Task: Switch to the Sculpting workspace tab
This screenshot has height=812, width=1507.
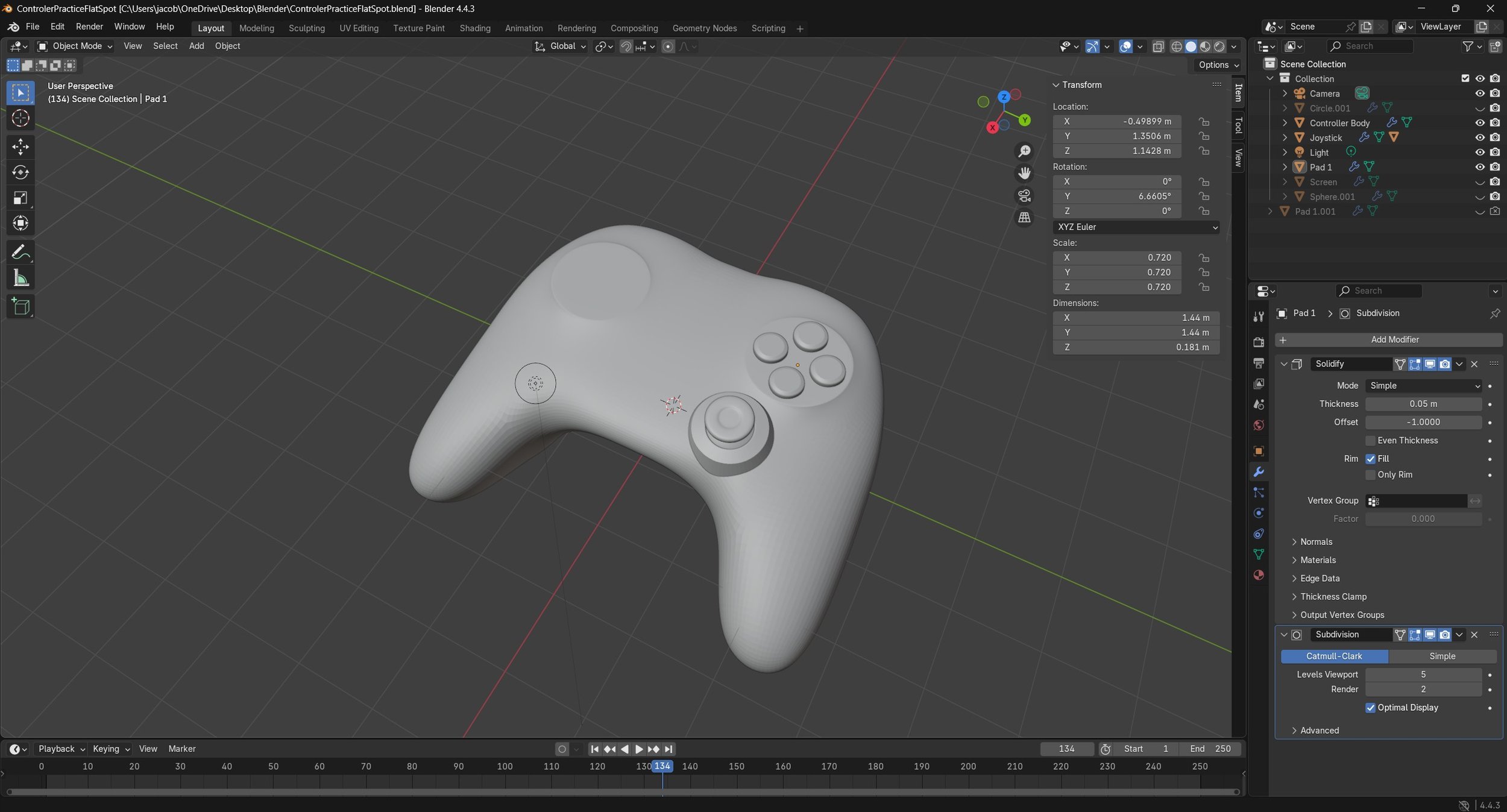Action: coord(306,28)
